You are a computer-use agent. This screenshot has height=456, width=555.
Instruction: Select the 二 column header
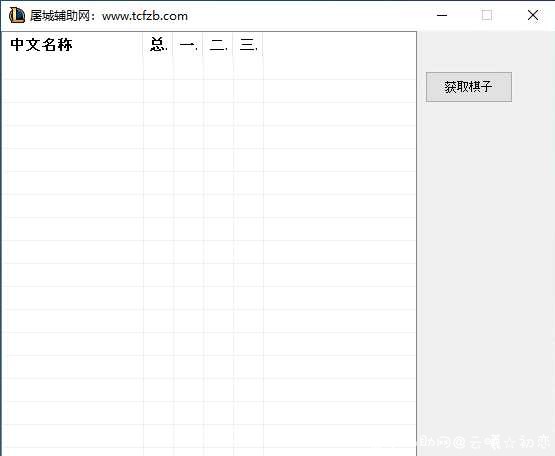pos(218,44)
